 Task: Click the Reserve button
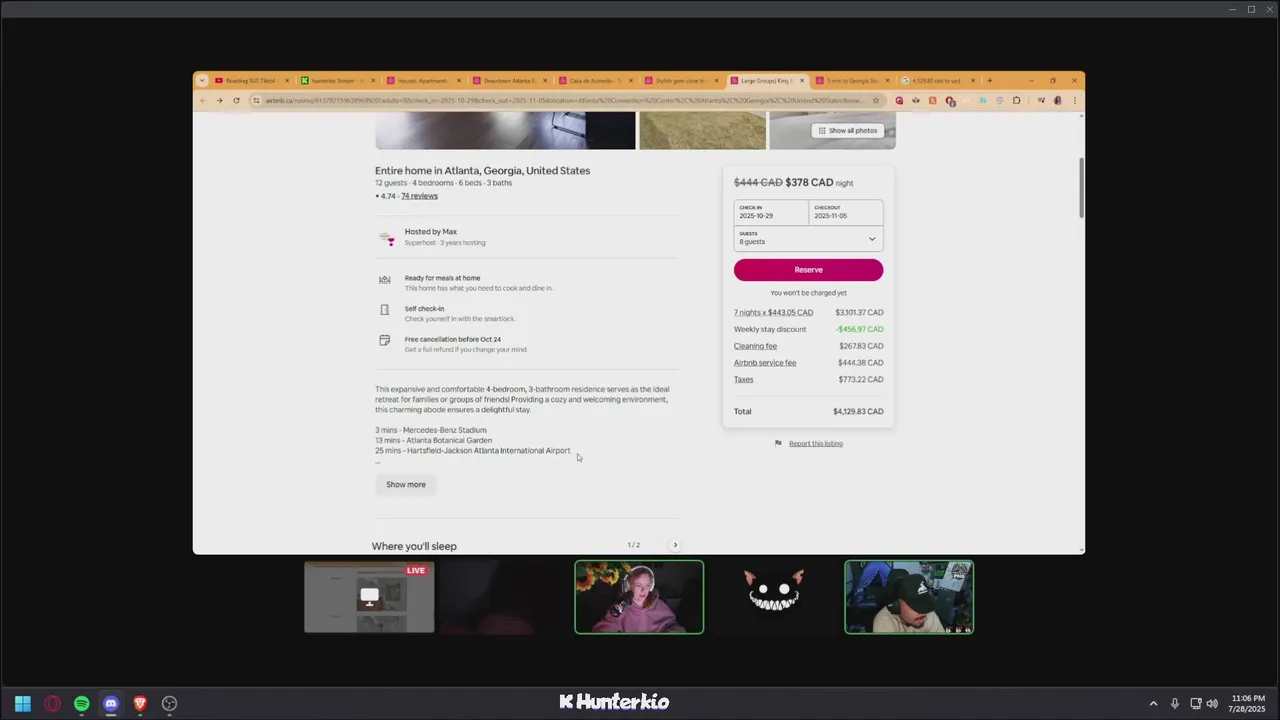(808, 270)
